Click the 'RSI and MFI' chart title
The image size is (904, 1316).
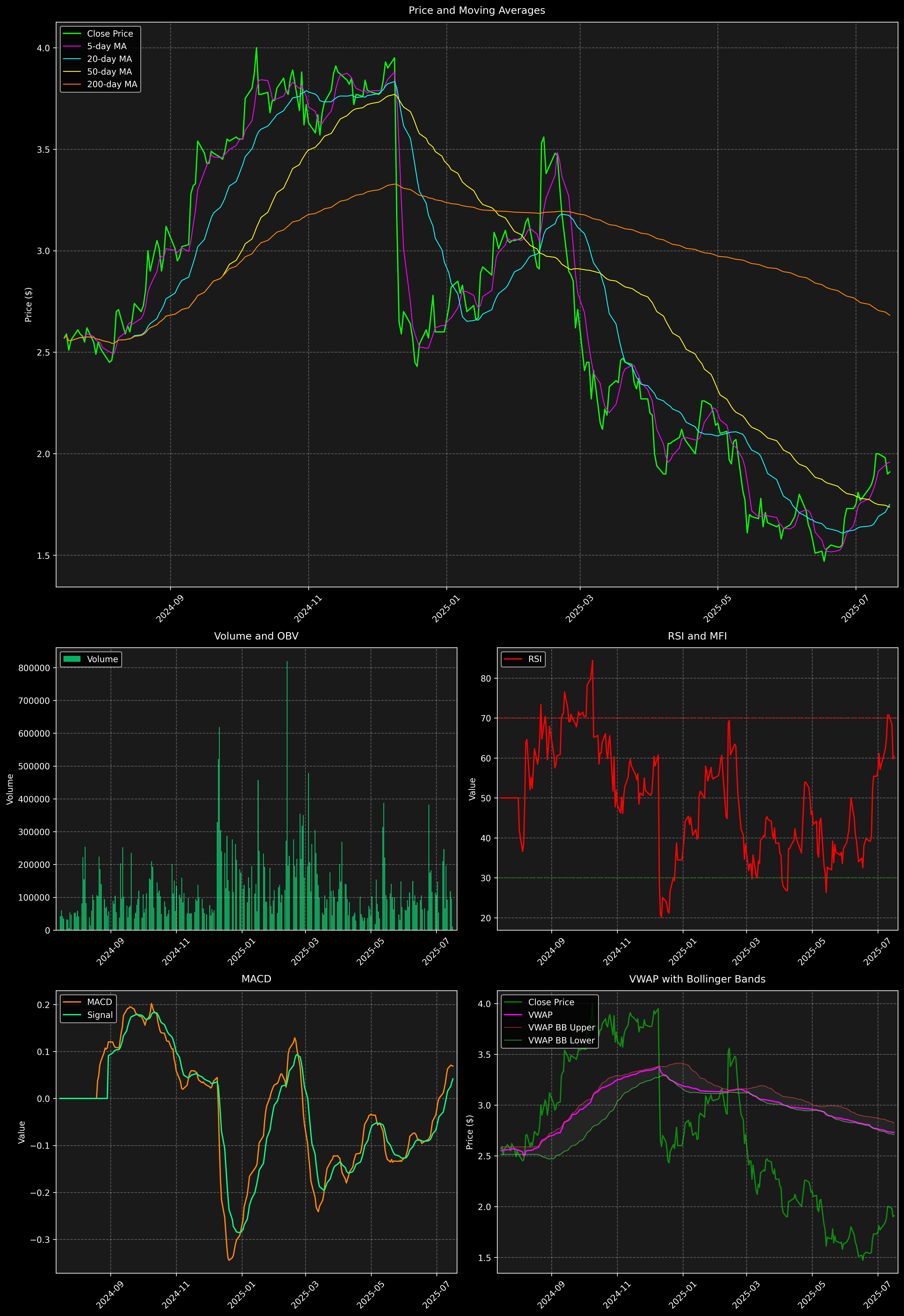tap(697, 636)
